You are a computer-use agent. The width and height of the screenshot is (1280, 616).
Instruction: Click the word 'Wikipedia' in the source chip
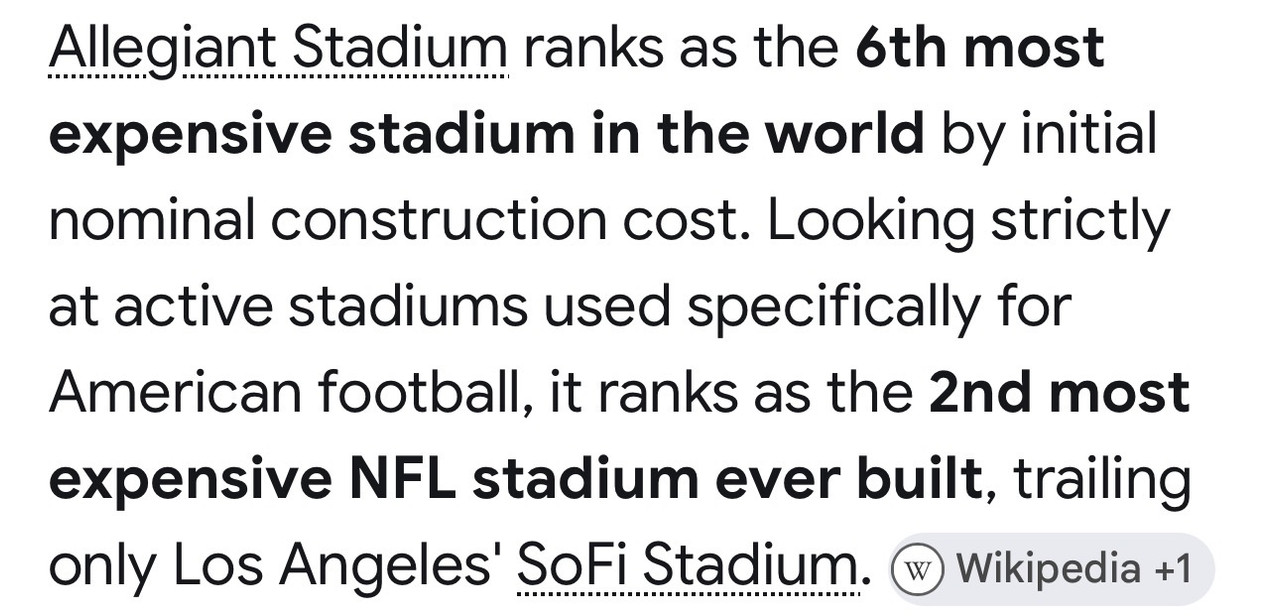pyautogui.click(x=1048, y=569)
